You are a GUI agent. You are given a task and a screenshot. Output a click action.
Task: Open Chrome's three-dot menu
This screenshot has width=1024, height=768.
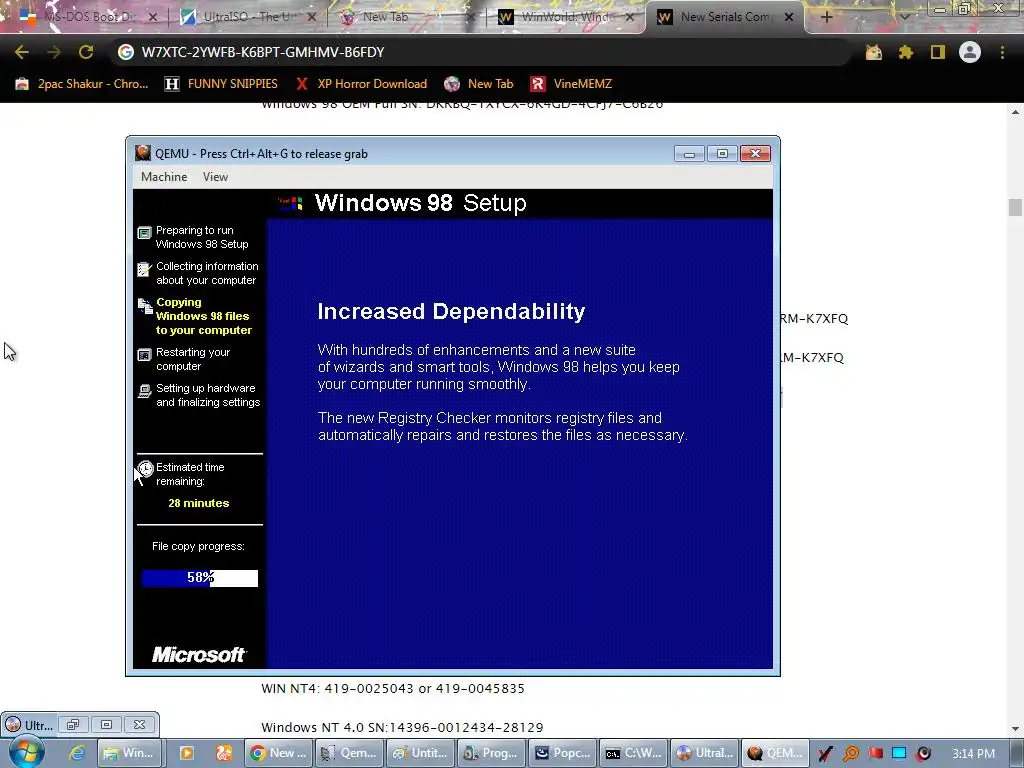[1002, 52]
